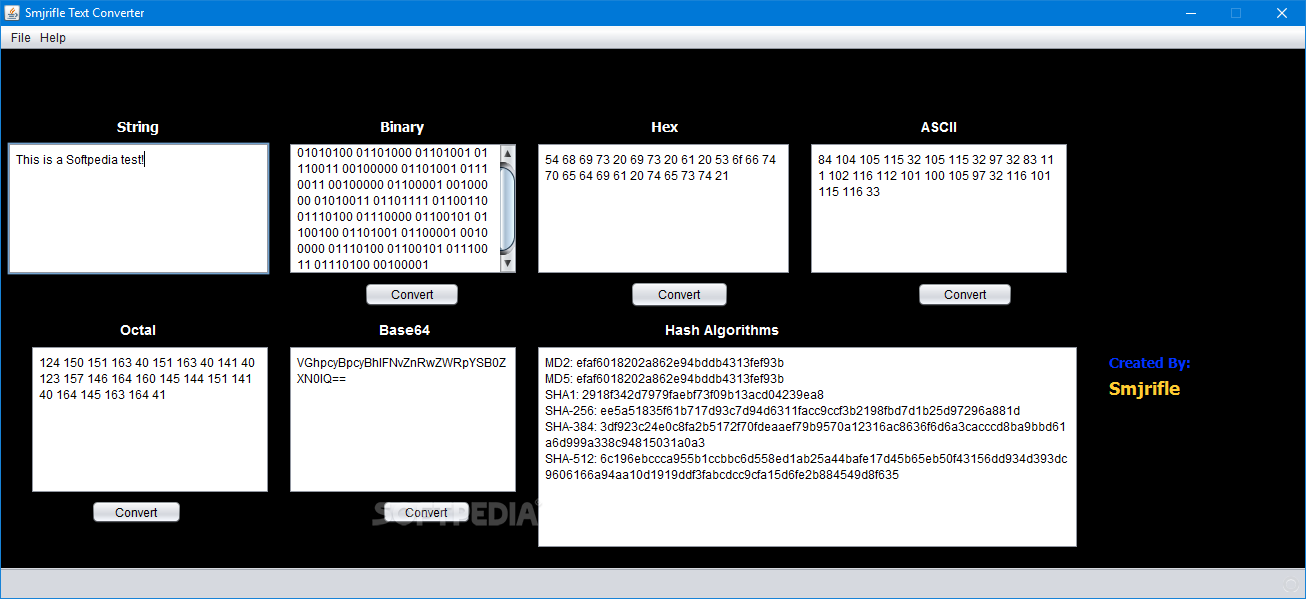Click Binary scrollbar down arrow

(x=507, y=263)
